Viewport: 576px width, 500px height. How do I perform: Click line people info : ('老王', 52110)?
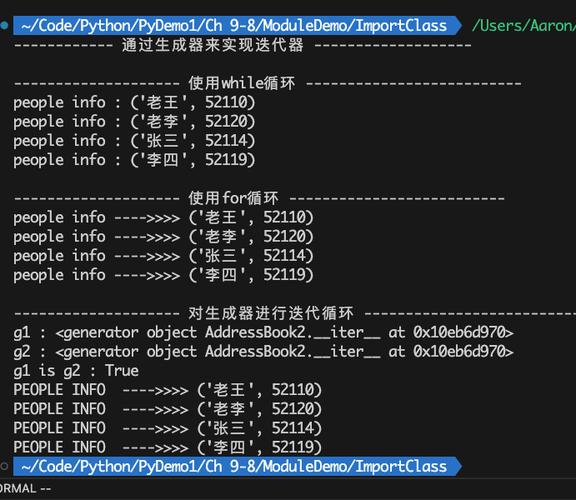click(x=134, y=102)
